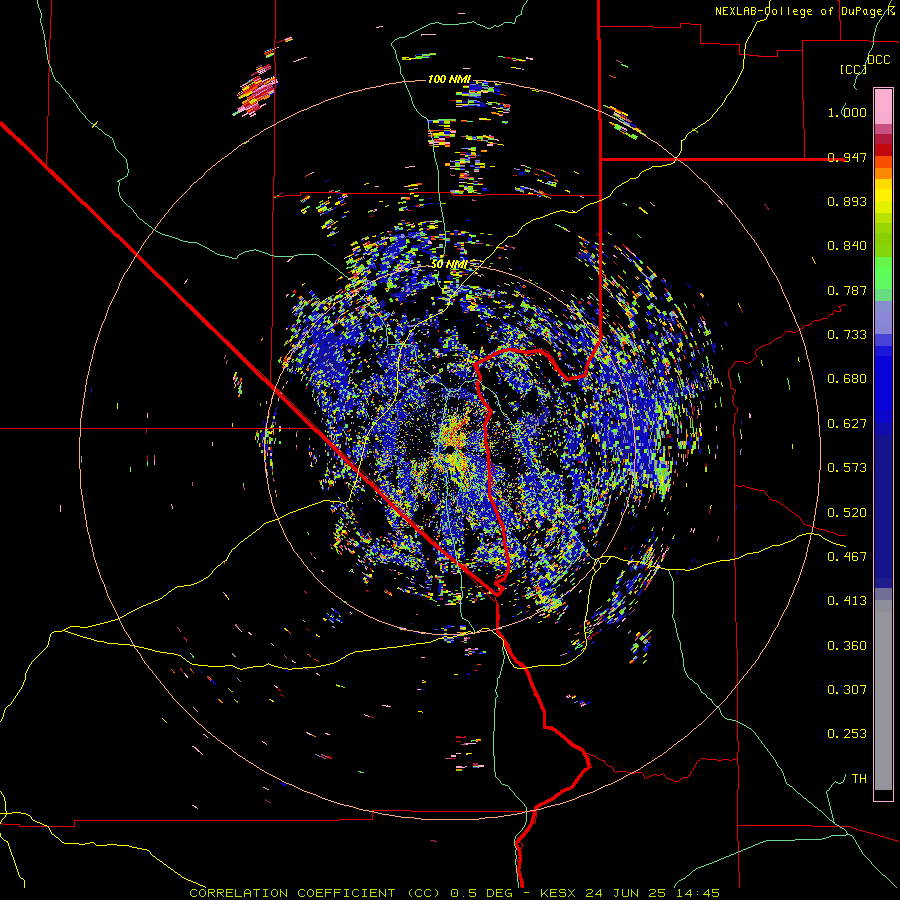
Task: Click the 1.000 legend value
Action: pyautogui.click(x=847, y=112)
